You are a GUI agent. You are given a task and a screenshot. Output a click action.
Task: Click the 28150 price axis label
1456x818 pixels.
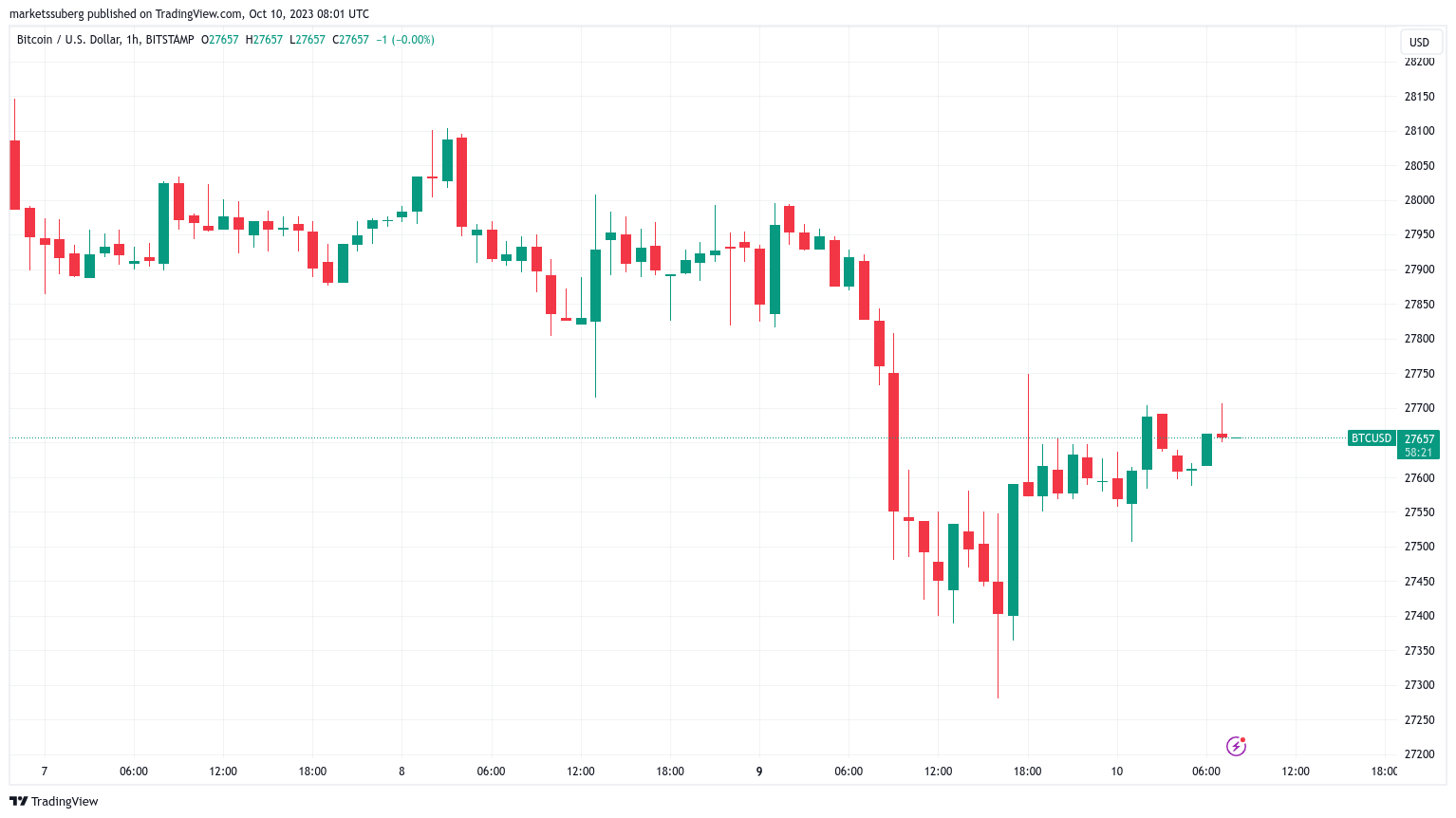(x=1419, y=97)
